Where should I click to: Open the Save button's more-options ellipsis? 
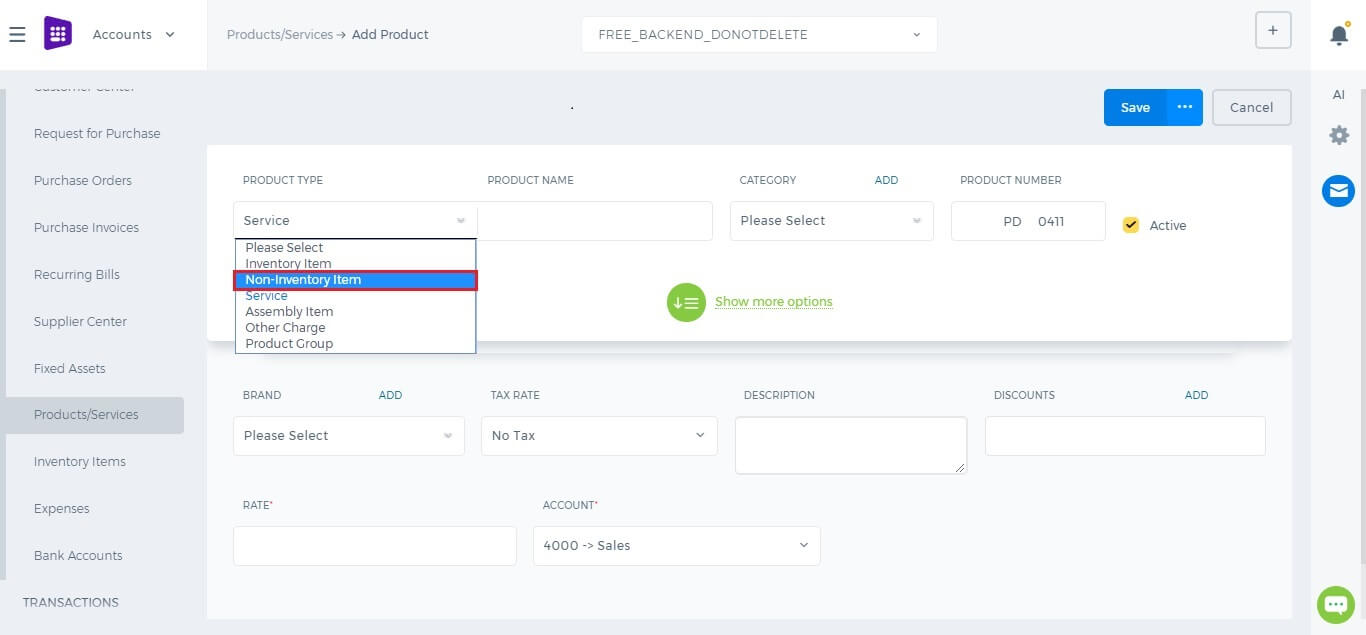click(1185, 107)
